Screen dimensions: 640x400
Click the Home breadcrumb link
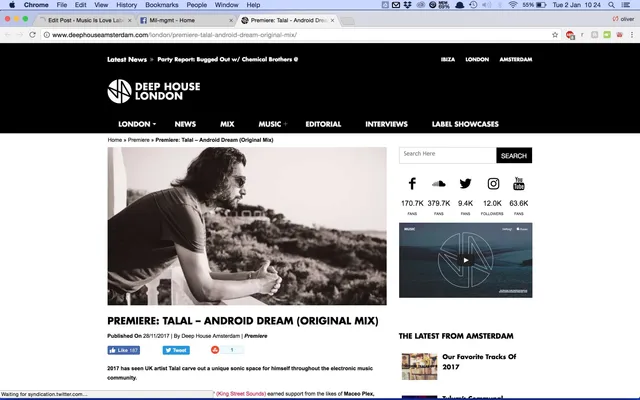click(115, 140)
